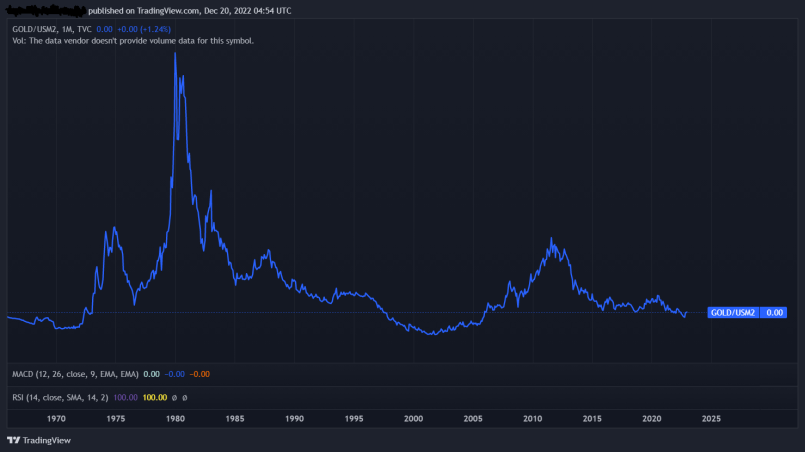Click the orange -0.00 MACD value
Viewport: 805px width, 452px height.
tap(200, 374)
